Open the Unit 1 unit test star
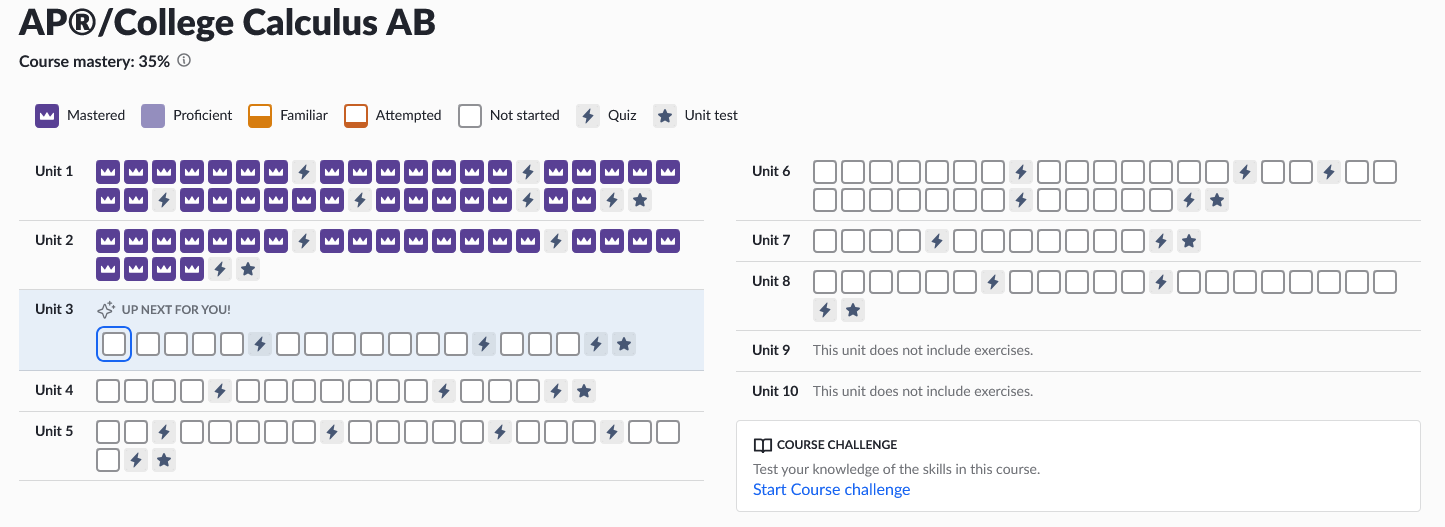1445x527 pixels. (x=640, y=200)
